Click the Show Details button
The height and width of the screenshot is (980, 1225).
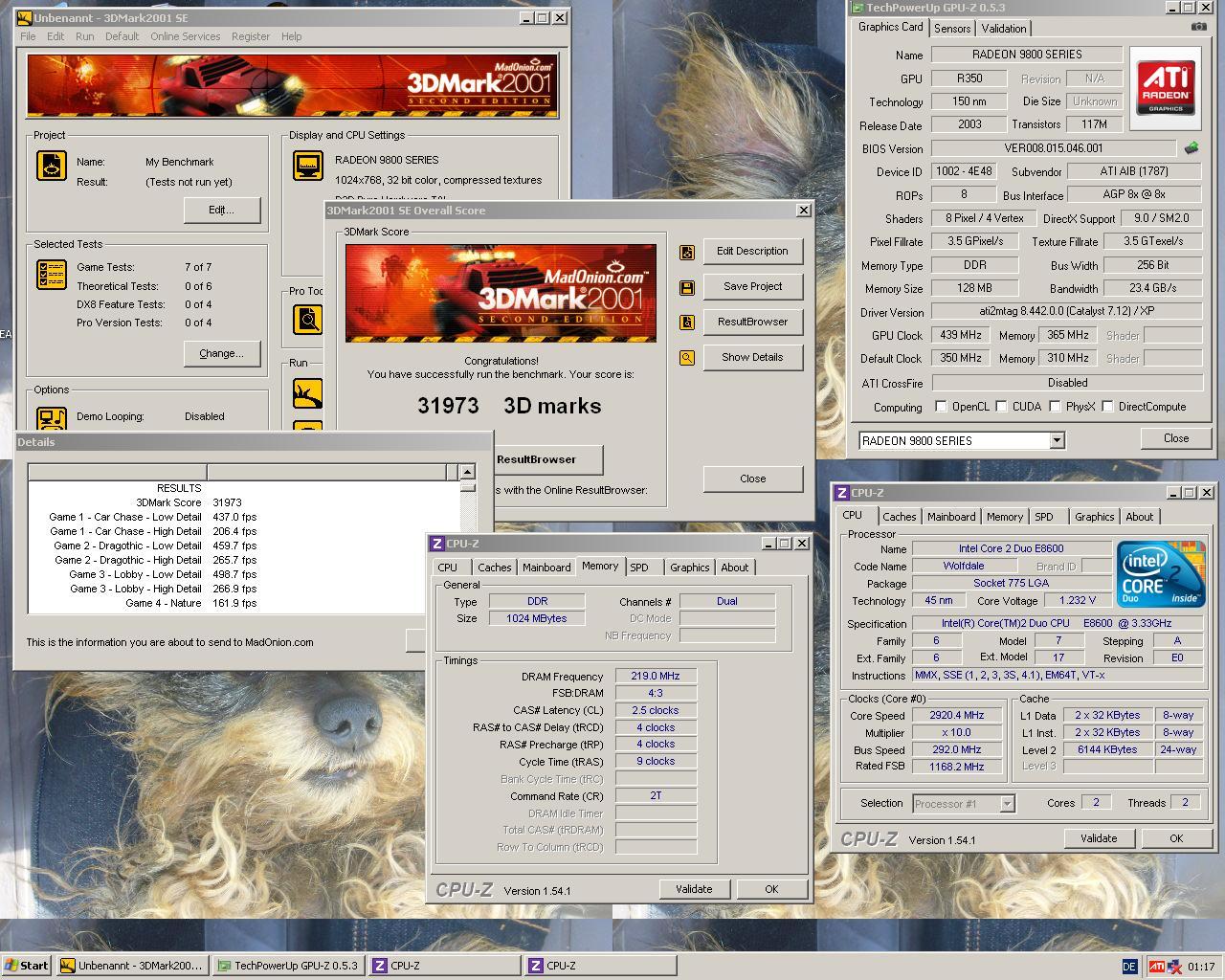click(752, 357)
